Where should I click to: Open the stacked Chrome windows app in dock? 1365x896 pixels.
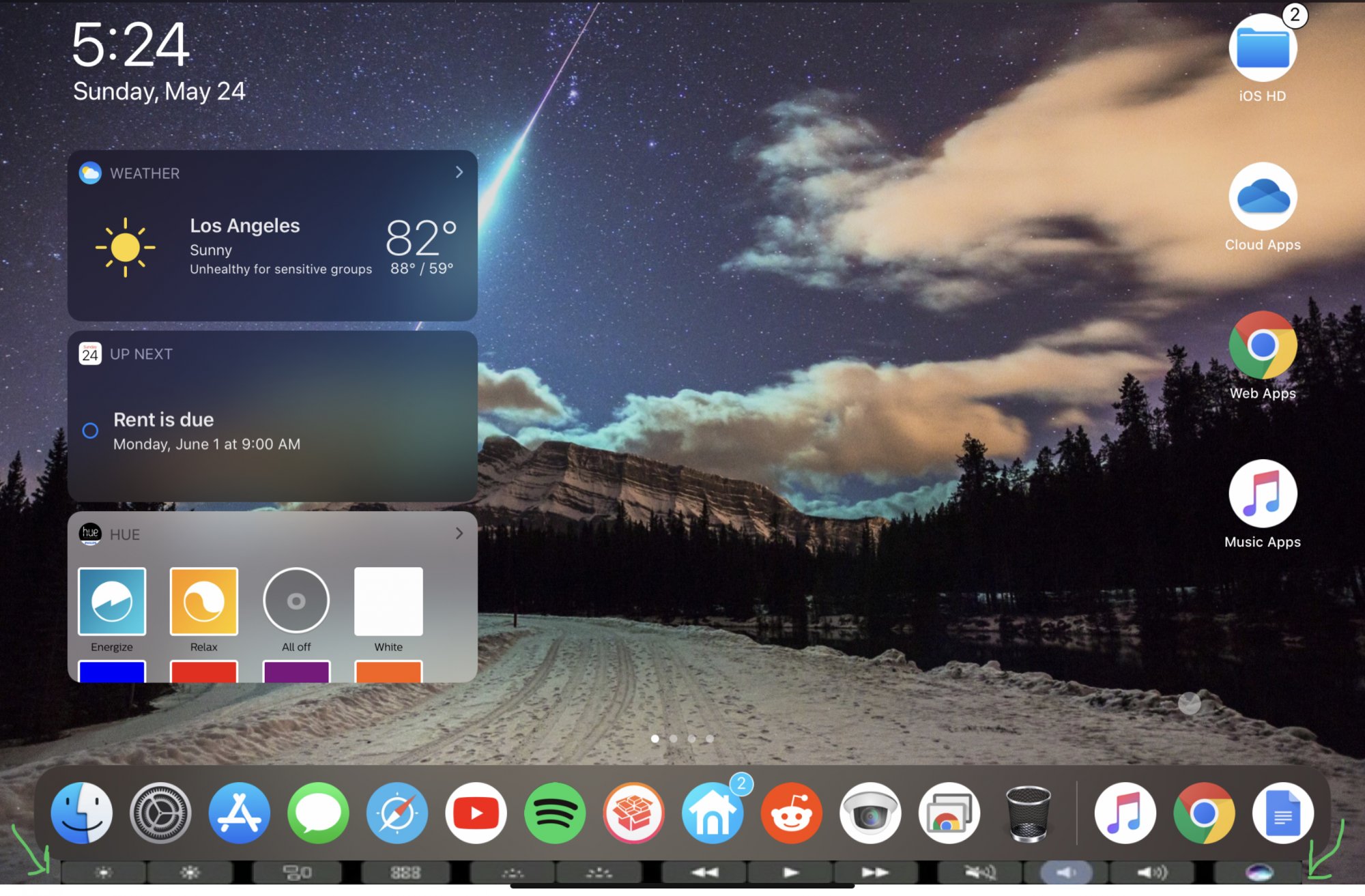tap(949, 813)
